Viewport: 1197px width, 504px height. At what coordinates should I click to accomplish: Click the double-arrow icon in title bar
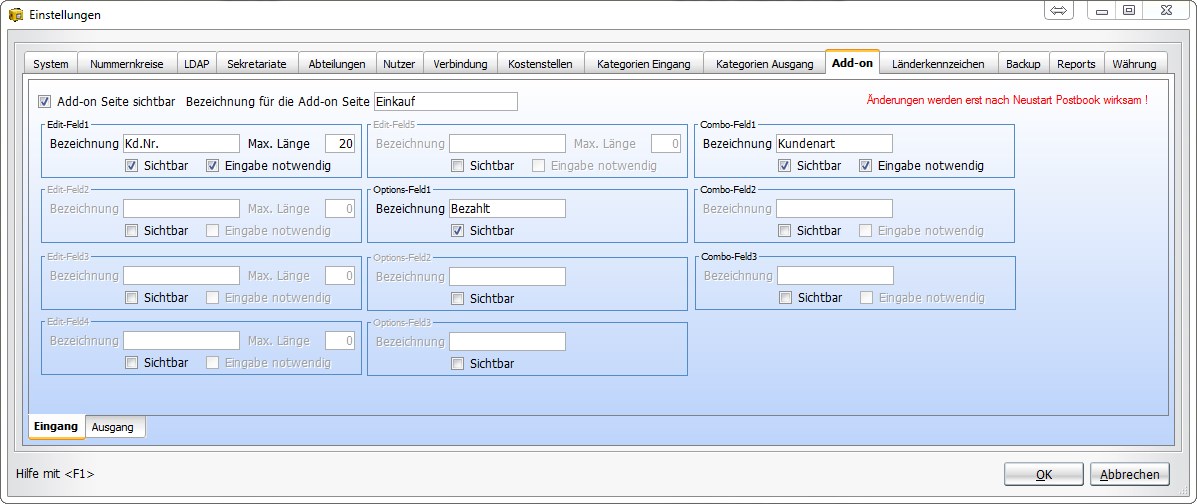[1058, 11]
